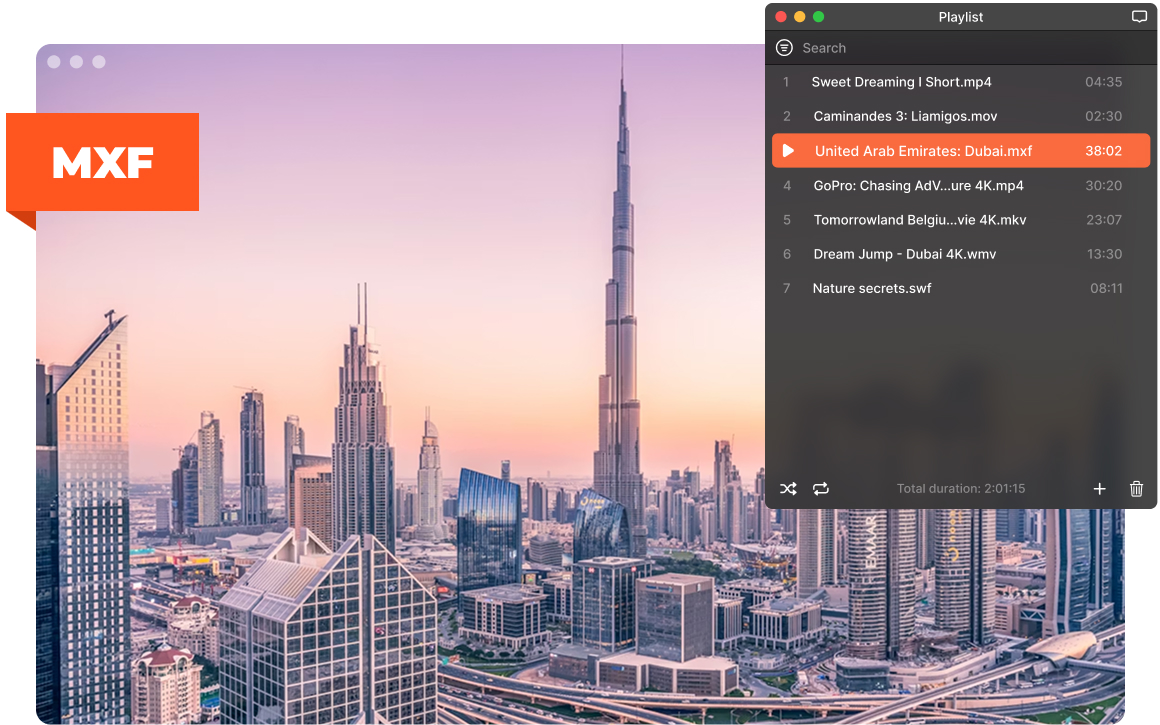
Task: Add a new item with plus icon
Action: (1099, 489)
